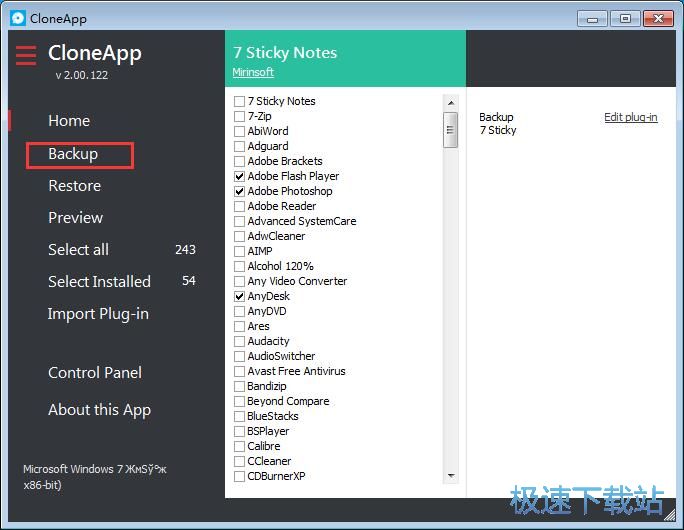Click the scrollbar down arrow in app list
The height and width of the screenshot is (530, 684).
click(x=451, y=476)
